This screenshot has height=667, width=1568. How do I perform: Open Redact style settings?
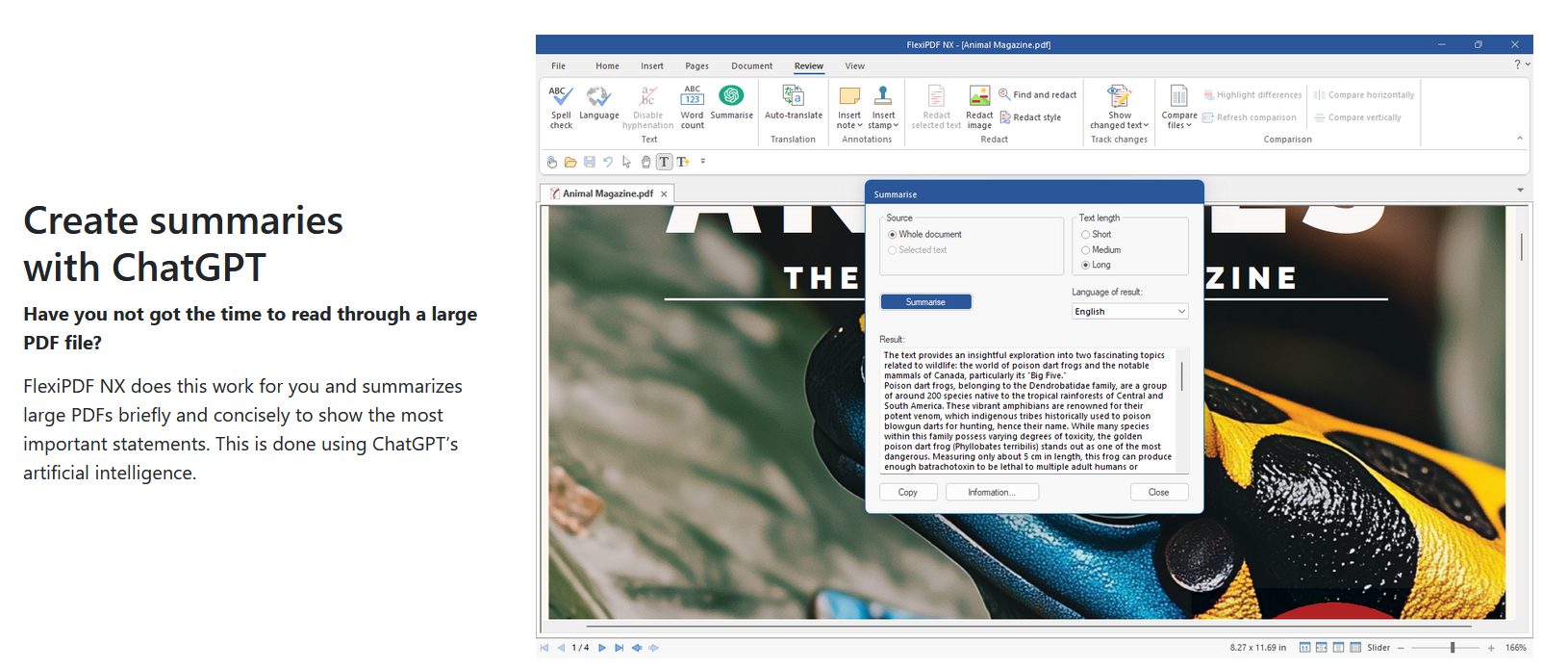click(1030, 117)
